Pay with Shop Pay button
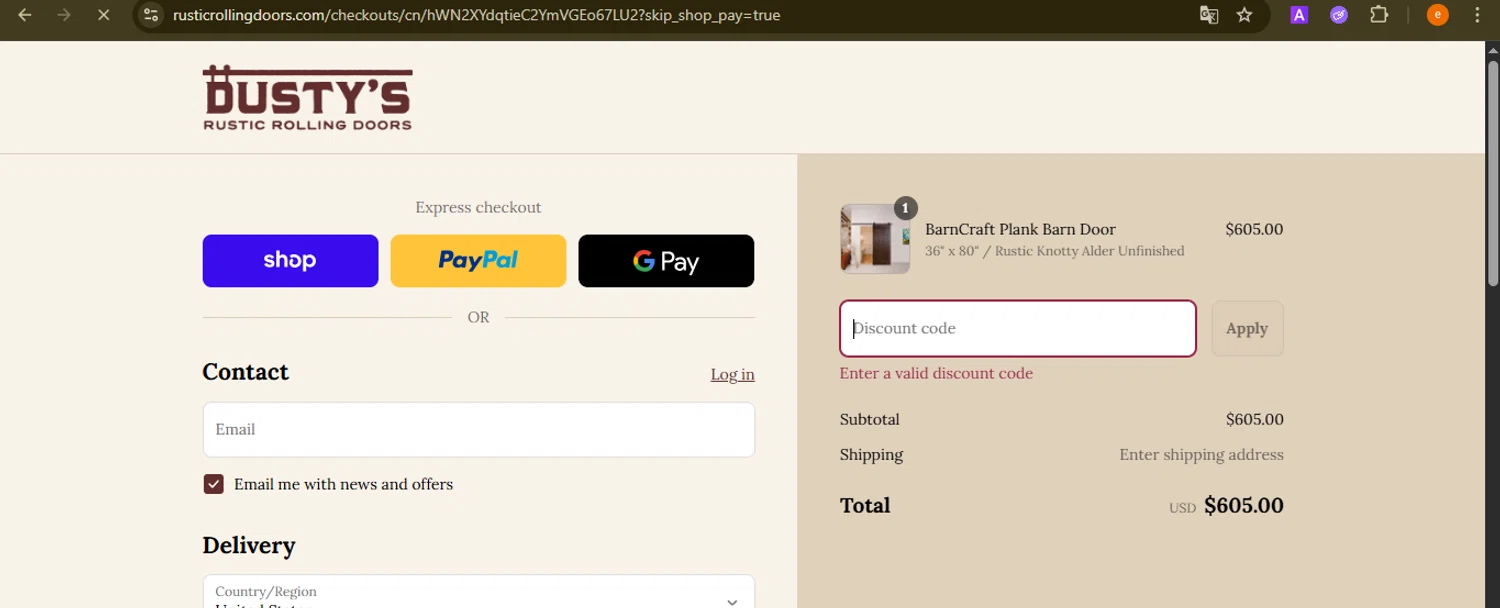 pos(290,261)
